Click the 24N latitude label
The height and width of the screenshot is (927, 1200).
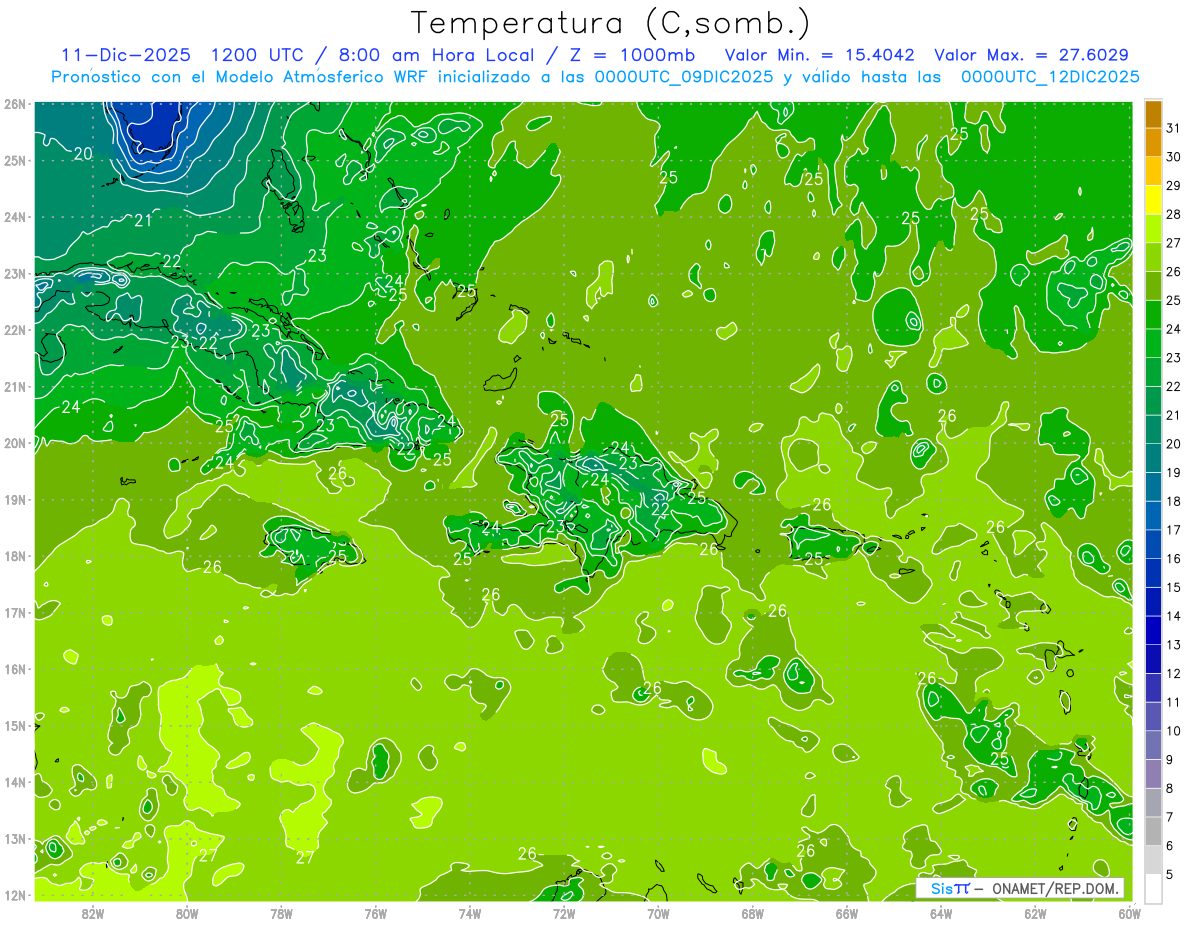15,217
